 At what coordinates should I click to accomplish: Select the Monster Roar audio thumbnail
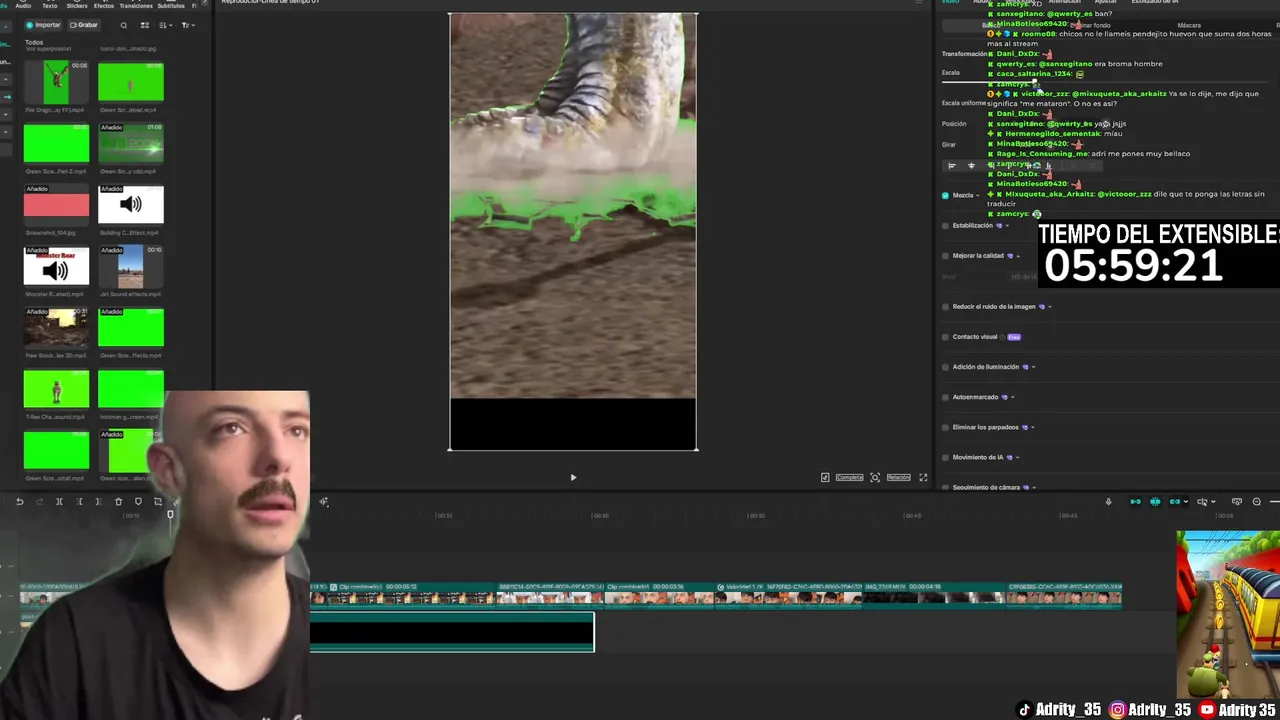pyautogui.click(x=56, y=267)
